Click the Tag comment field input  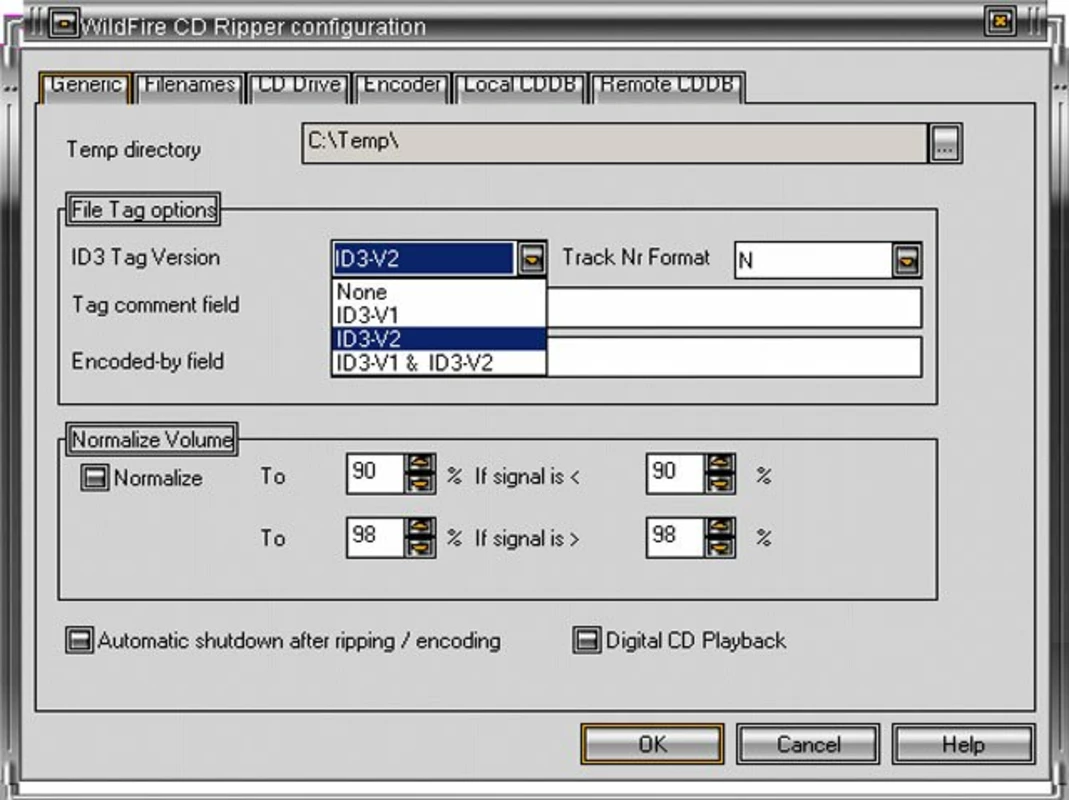[734, 307]
